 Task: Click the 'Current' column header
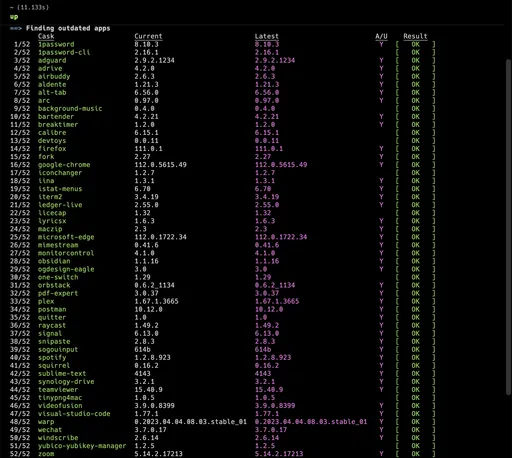148,36
